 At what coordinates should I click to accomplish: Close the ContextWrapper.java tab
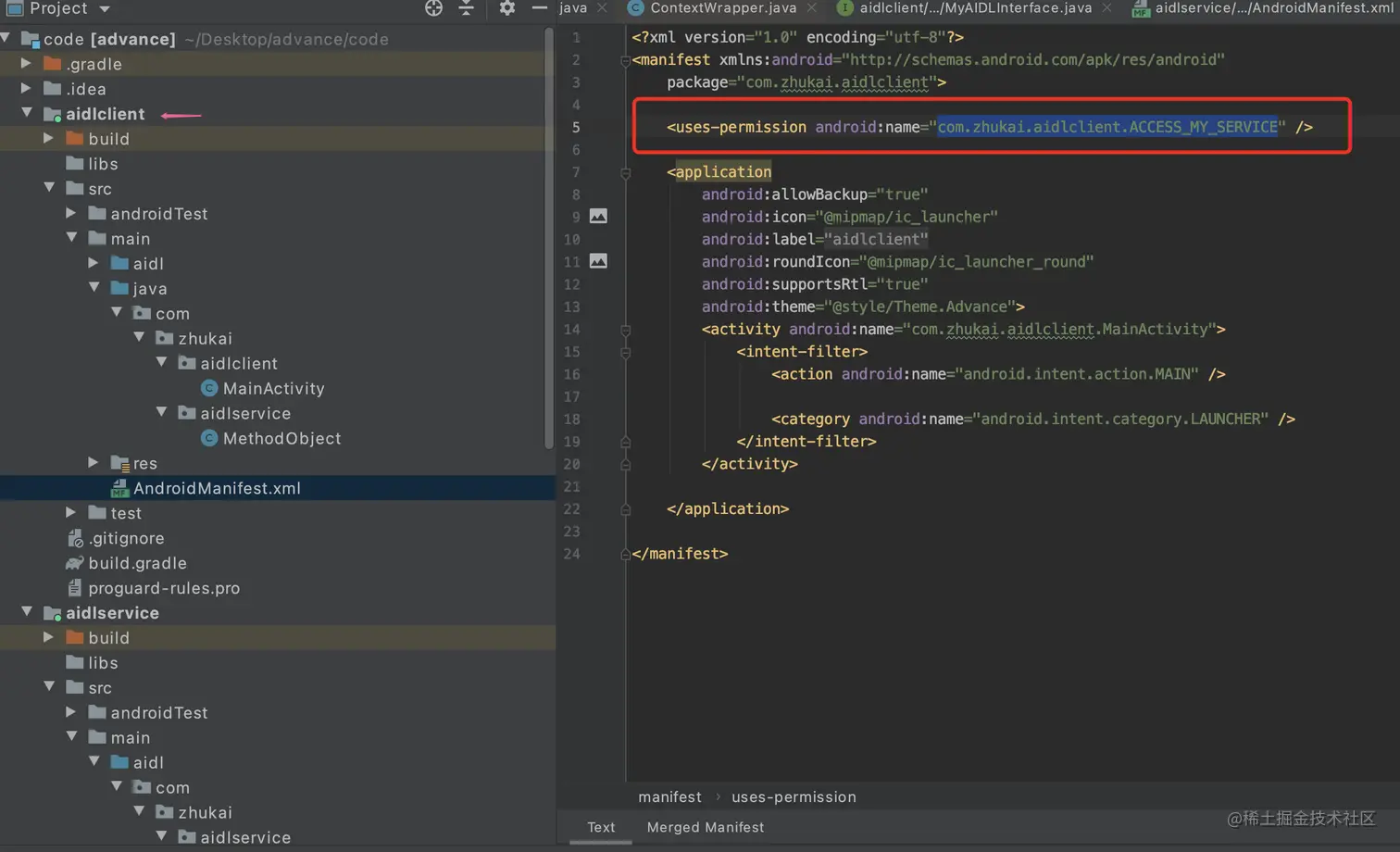812,8
